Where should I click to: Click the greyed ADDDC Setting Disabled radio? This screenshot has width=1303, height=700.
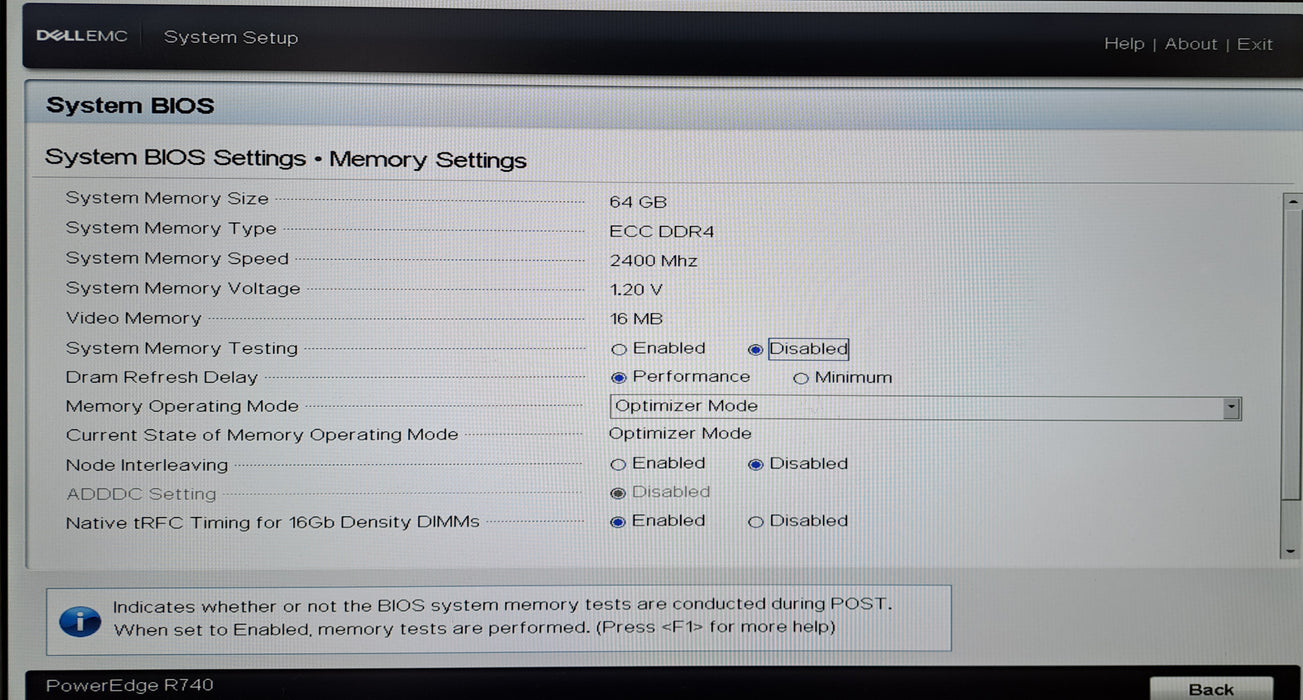pyautogui.click(x=618, y=493)
